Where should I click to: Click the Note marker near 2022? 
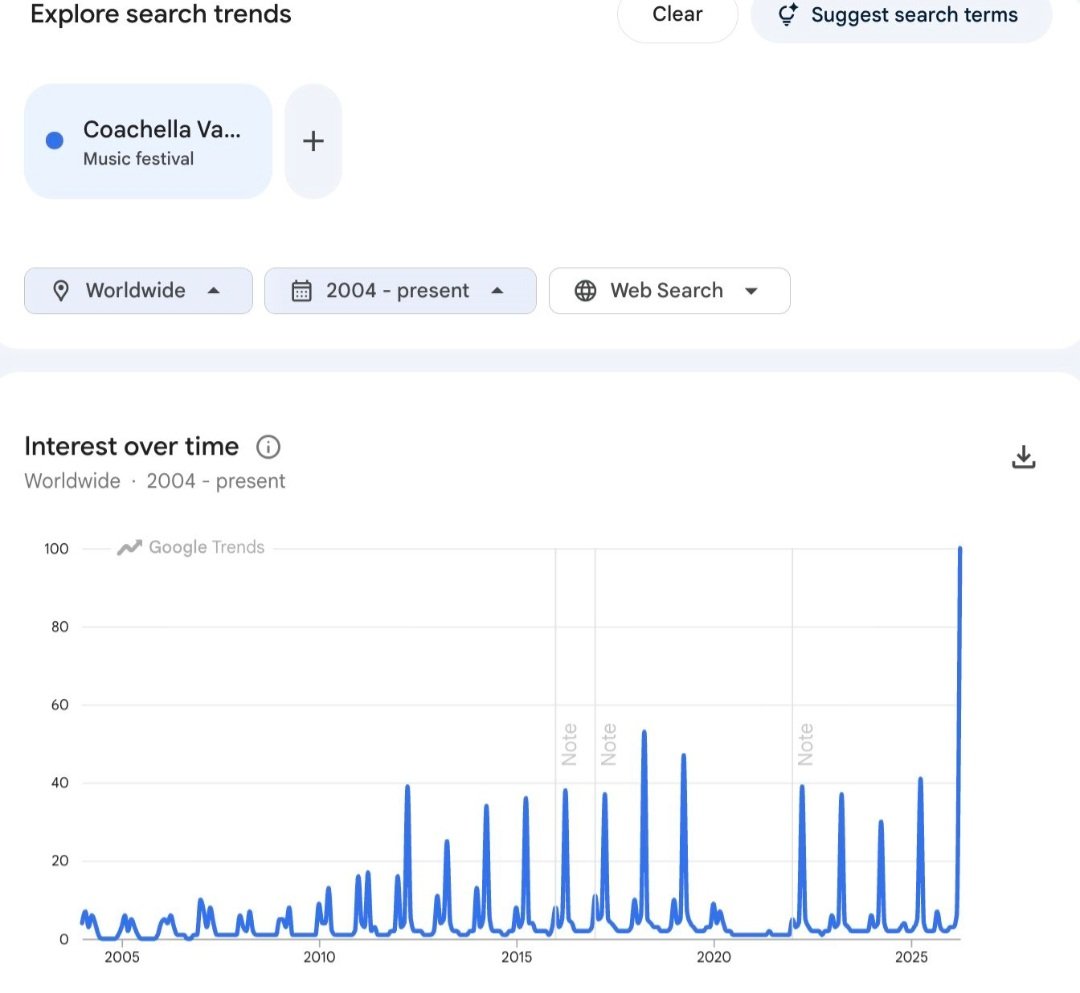(x=805, y=744)
